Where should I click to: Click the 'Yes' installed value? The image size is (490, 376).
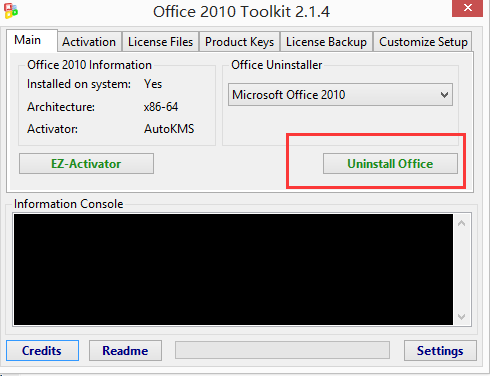click(x=153, y=84)
